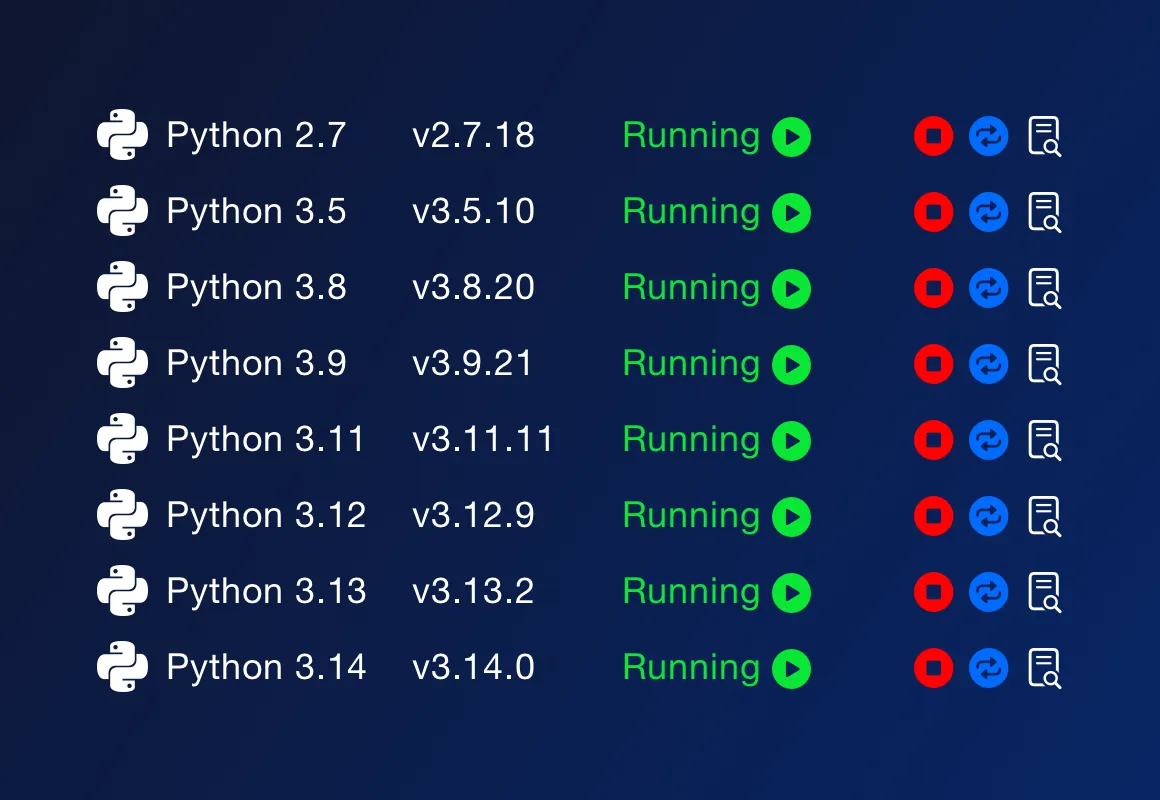The width and height of the screenshot is (1160, 800).
Task: View logs for Python 2.7
Action: 1045,136
